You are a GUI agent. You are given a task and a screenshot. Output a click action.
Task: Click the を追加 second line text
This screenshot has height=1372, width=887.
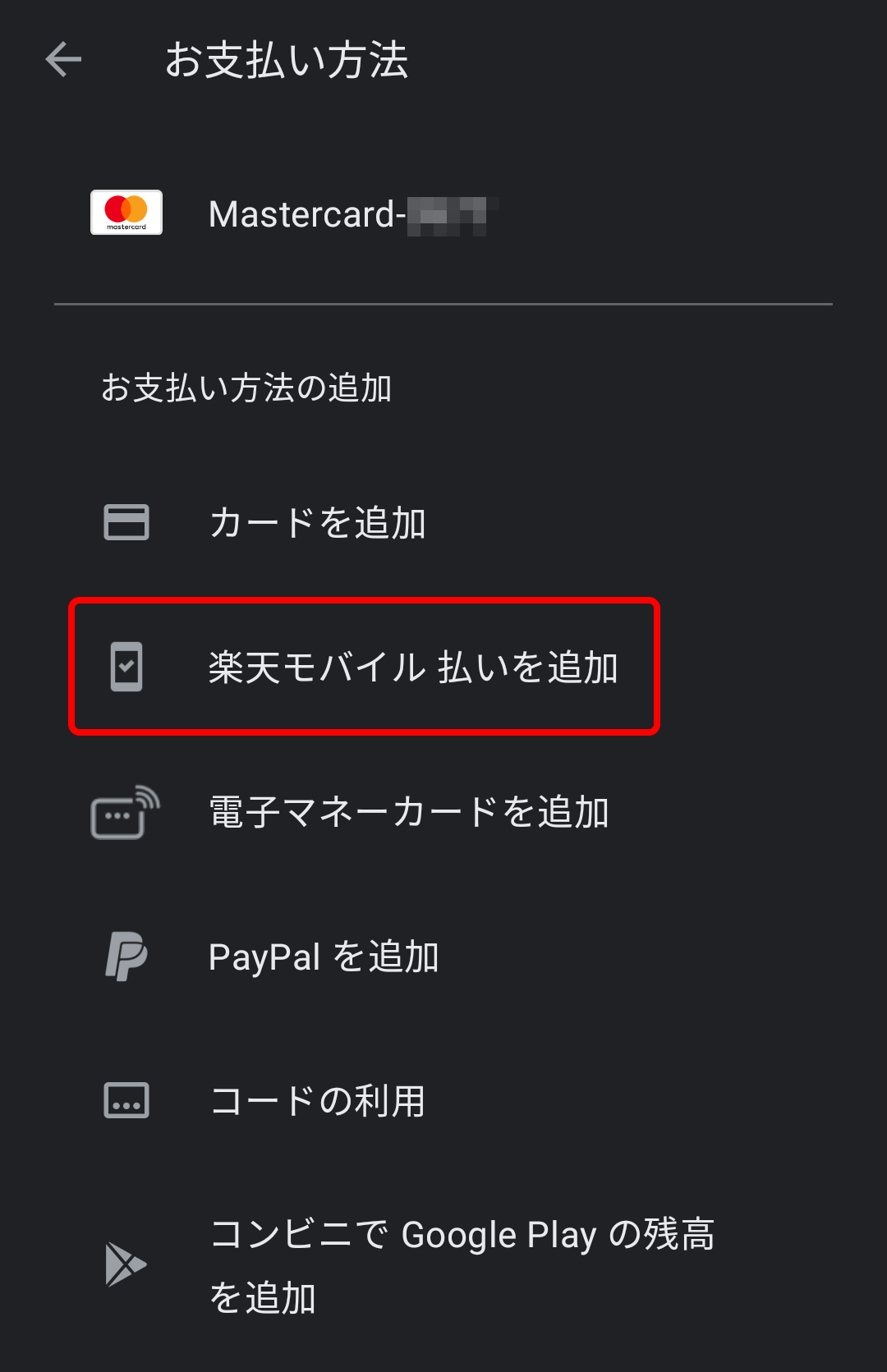(x=263, y=1297)
